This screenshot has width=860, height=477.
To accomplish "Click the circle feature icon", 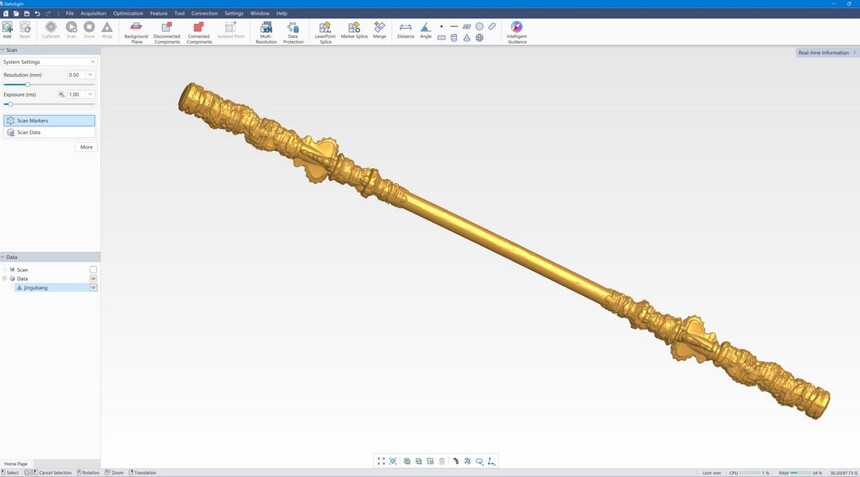I will click(x=479, y=26).
